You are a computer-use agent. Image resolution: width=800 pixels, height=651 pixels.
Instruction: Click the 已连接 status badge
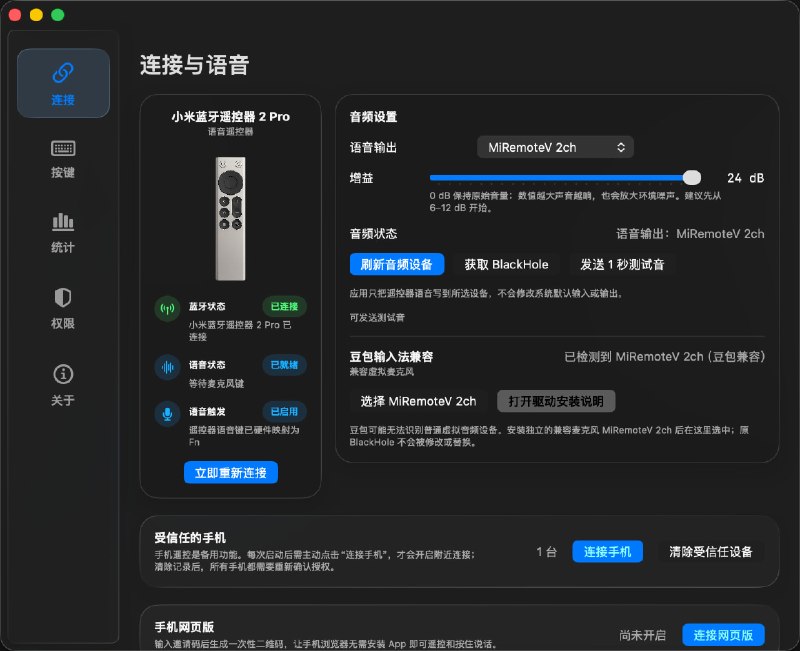tap(284, 306)
